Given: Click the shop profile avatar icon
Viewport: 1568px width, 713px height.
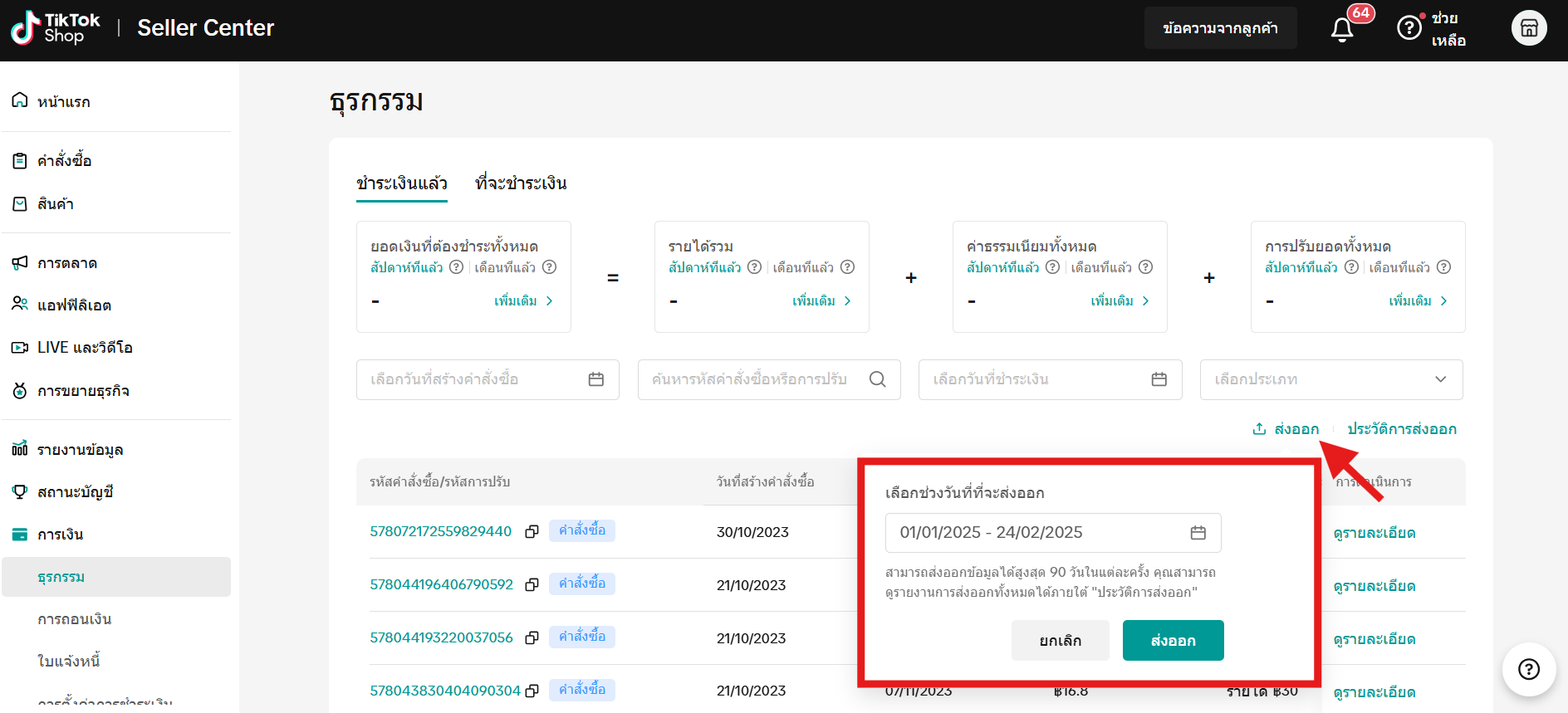Looking at the screenshot, I should 1528,28.
